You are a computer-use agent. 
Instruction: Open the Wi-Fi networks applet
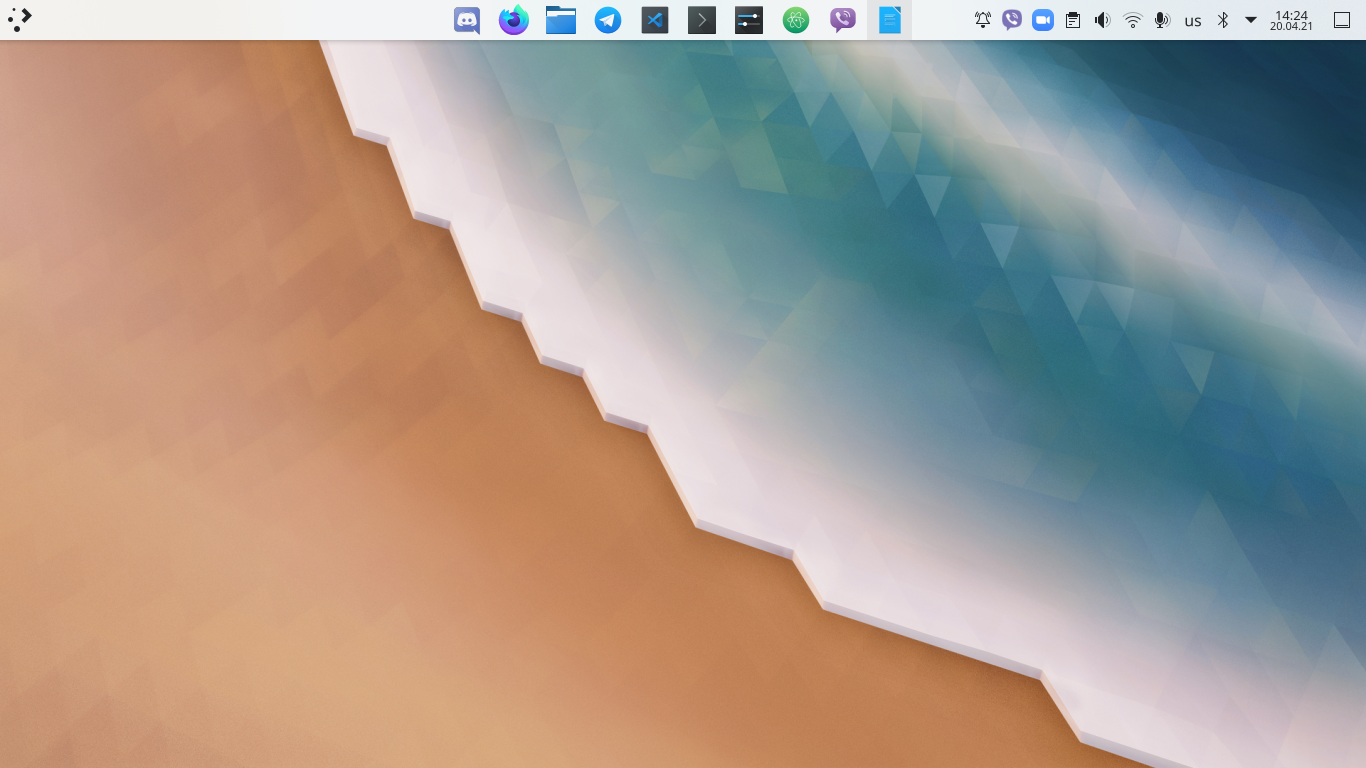(x=1132, y=20)
